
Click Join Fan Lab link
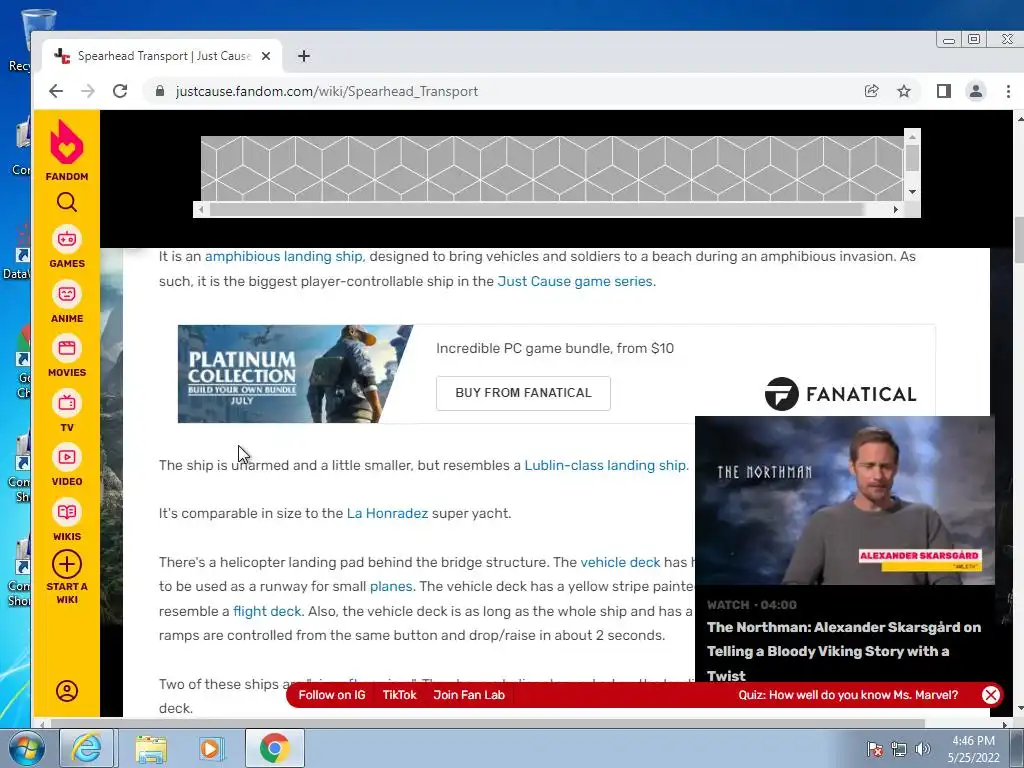tap(469, 695)
